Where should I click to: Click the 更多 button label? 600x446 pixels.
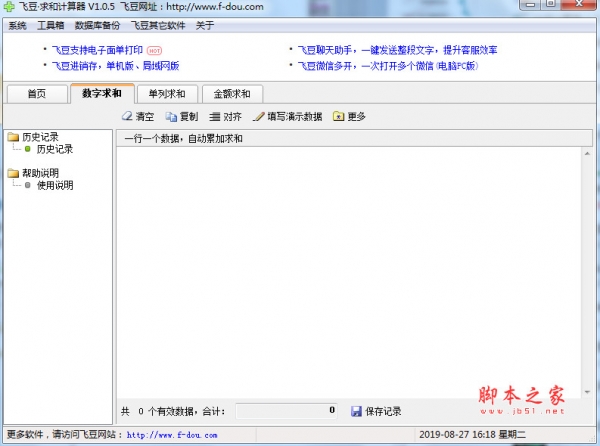(x=356, y=117)
